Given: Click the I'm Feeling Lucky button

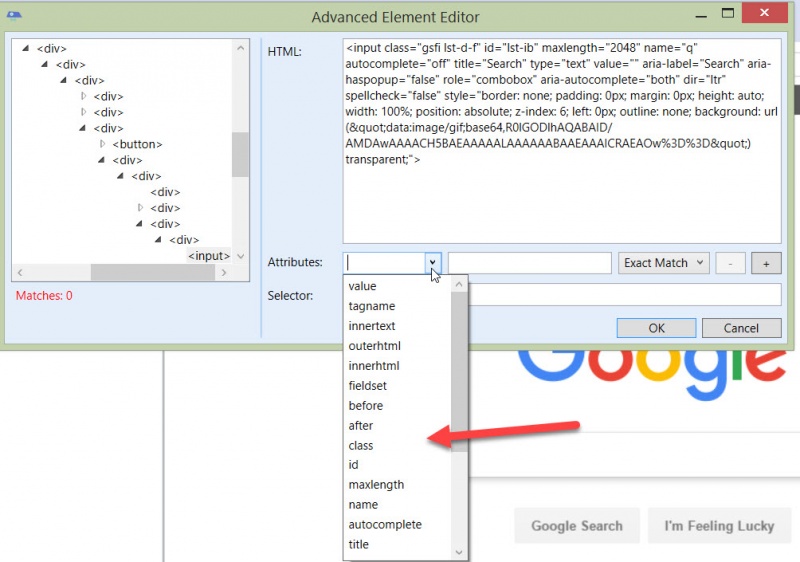Looking at the screenshot, I should tap(719, 525).
